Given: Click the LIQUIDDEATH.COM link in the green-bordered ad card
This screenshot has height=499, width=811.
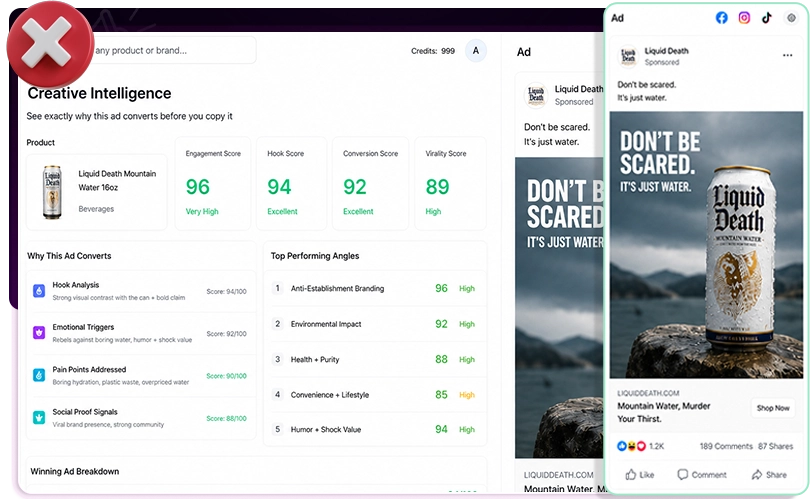Looking at the screenshot, I should [x=648, y=393].
